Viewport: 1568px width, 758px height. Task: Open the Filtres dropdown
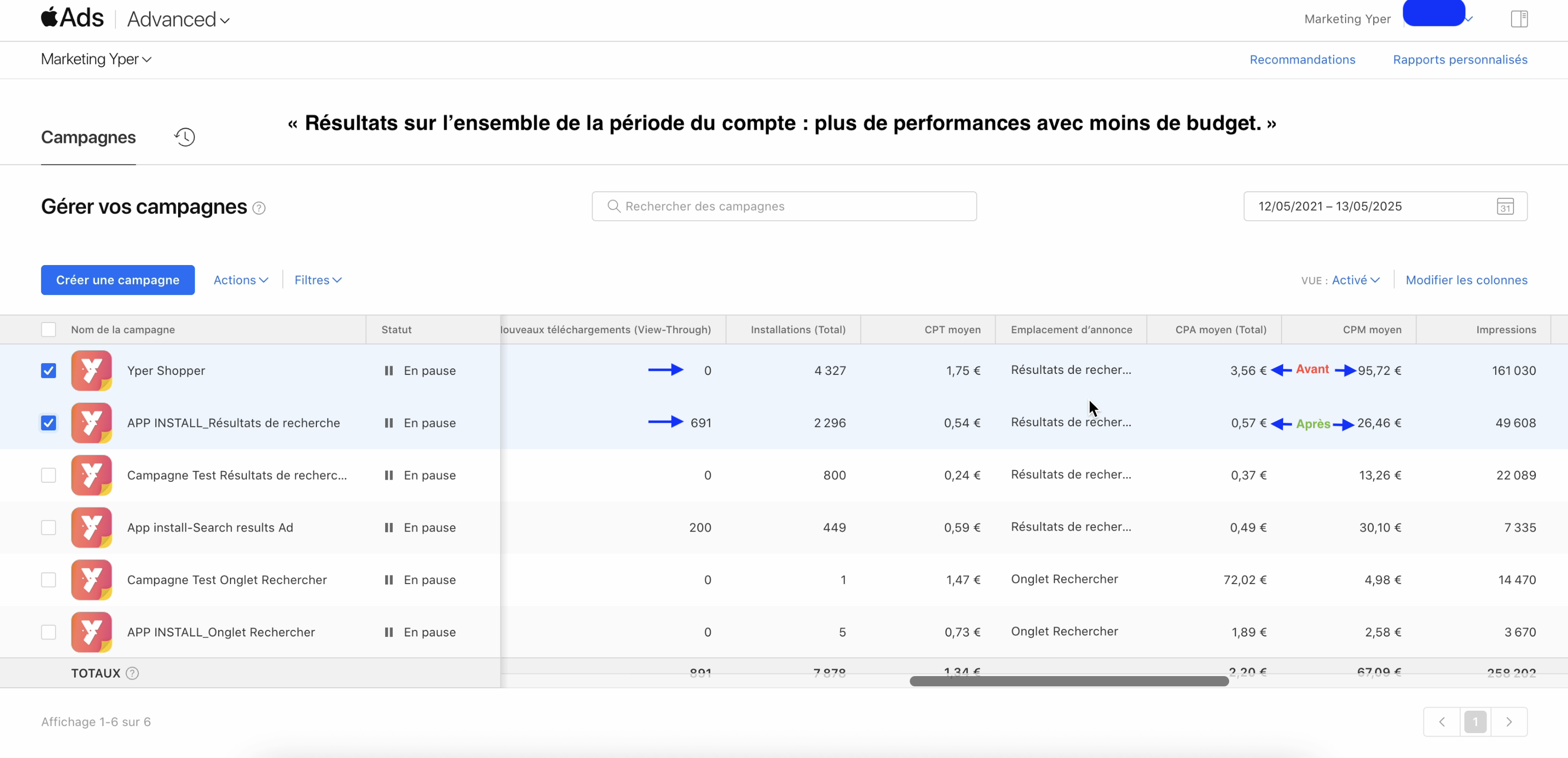click(x=318, y=280)
